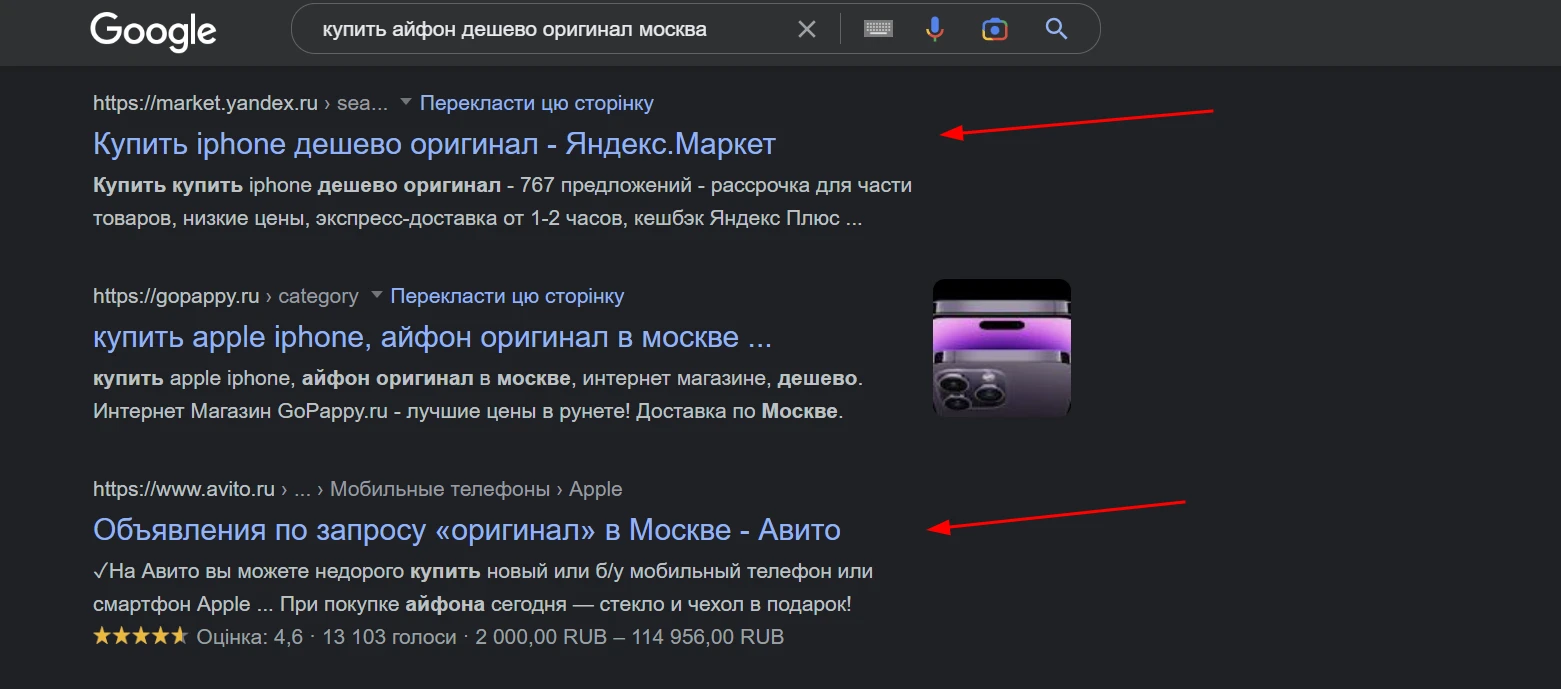The width and height of the screenshot is (1561, 689).
Task: Expand the dropdown arrow beside market.yandex.ru
Action: coord(406,102)
